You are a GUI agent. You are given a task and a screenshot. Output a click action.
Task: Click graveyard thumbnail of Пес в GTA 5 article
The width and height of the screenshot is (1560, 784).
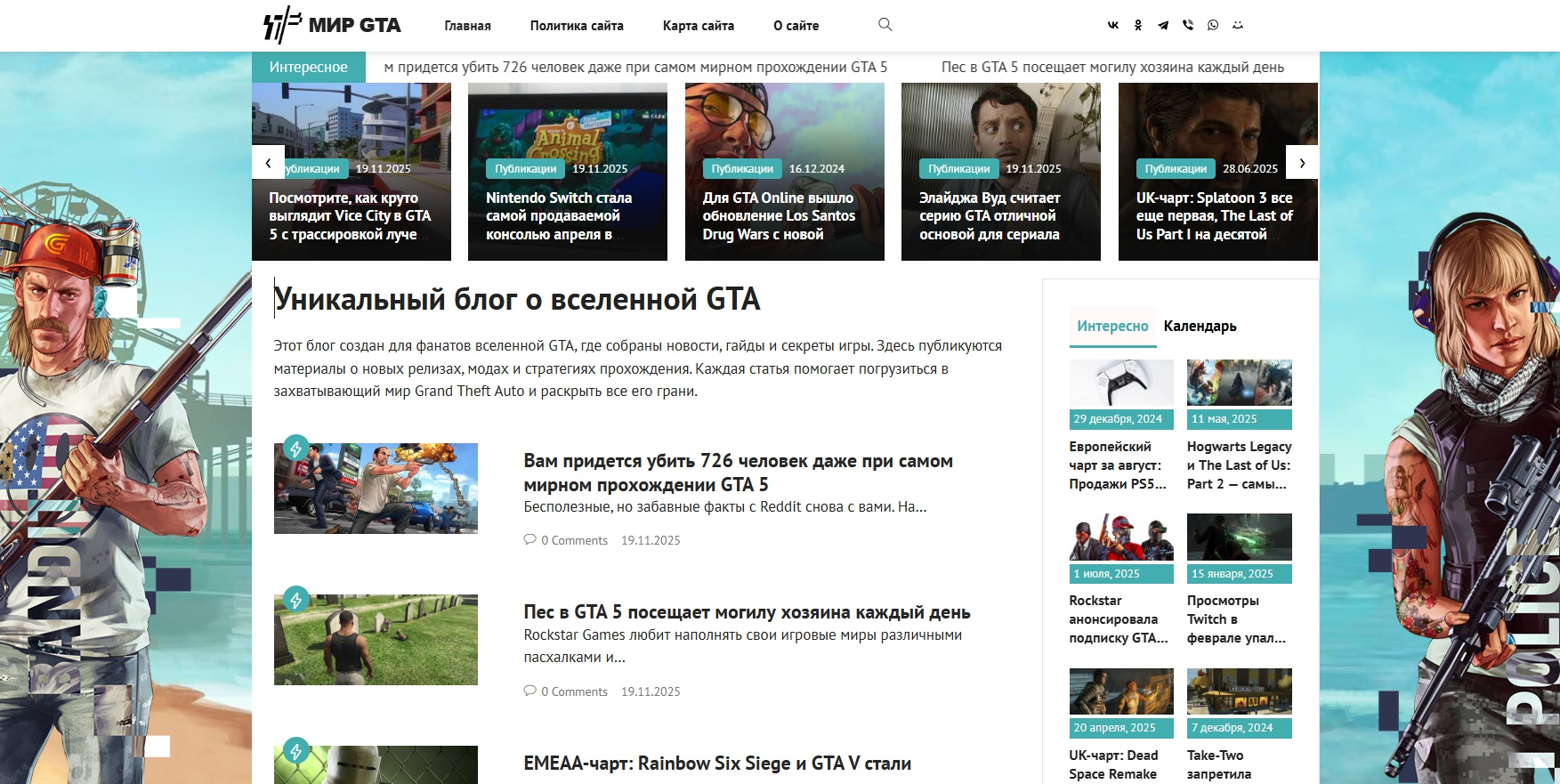(376, 640)
